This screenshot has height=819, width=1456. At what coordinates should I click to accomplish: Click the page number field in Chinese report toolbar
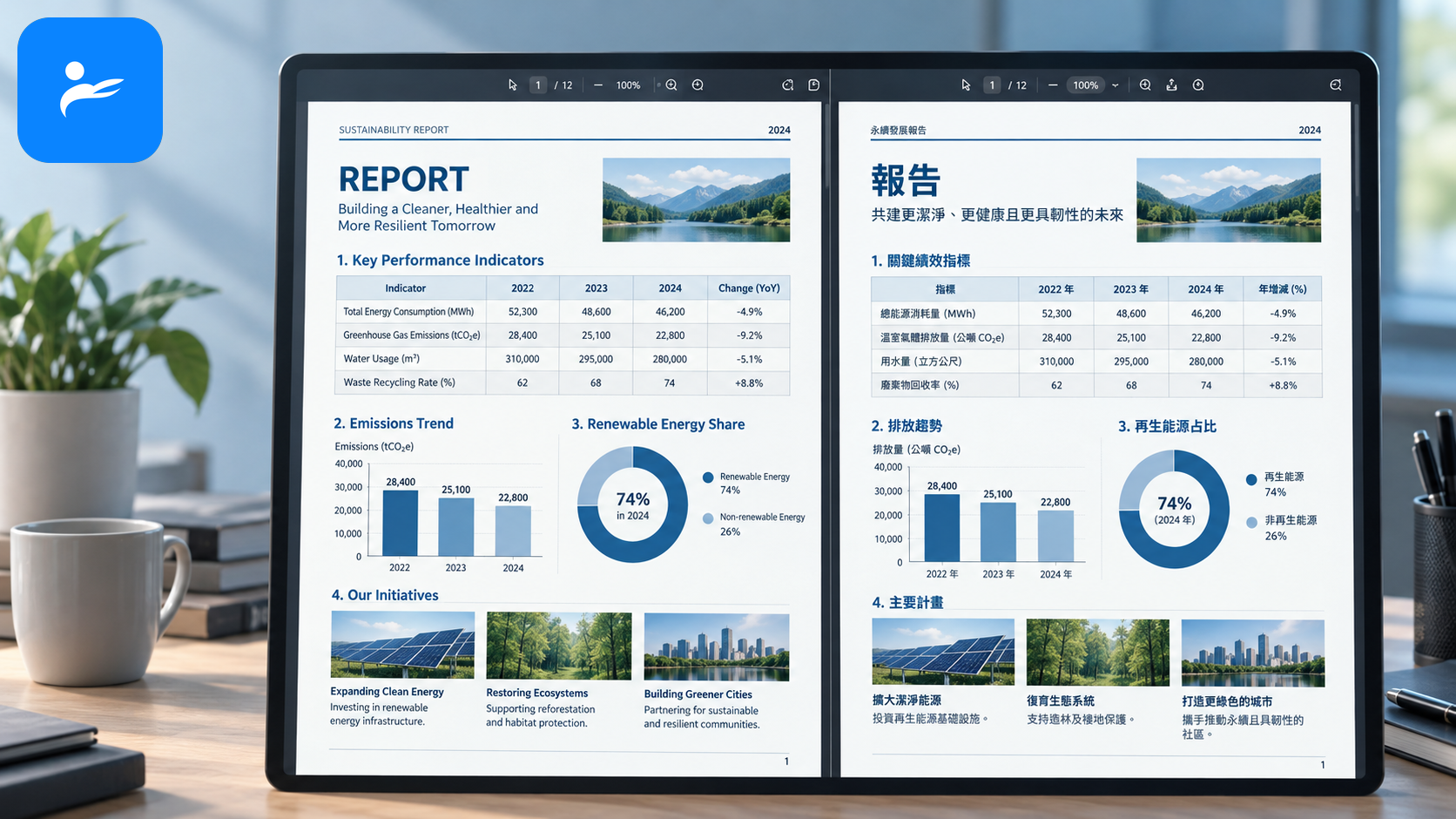click(992, 85)
